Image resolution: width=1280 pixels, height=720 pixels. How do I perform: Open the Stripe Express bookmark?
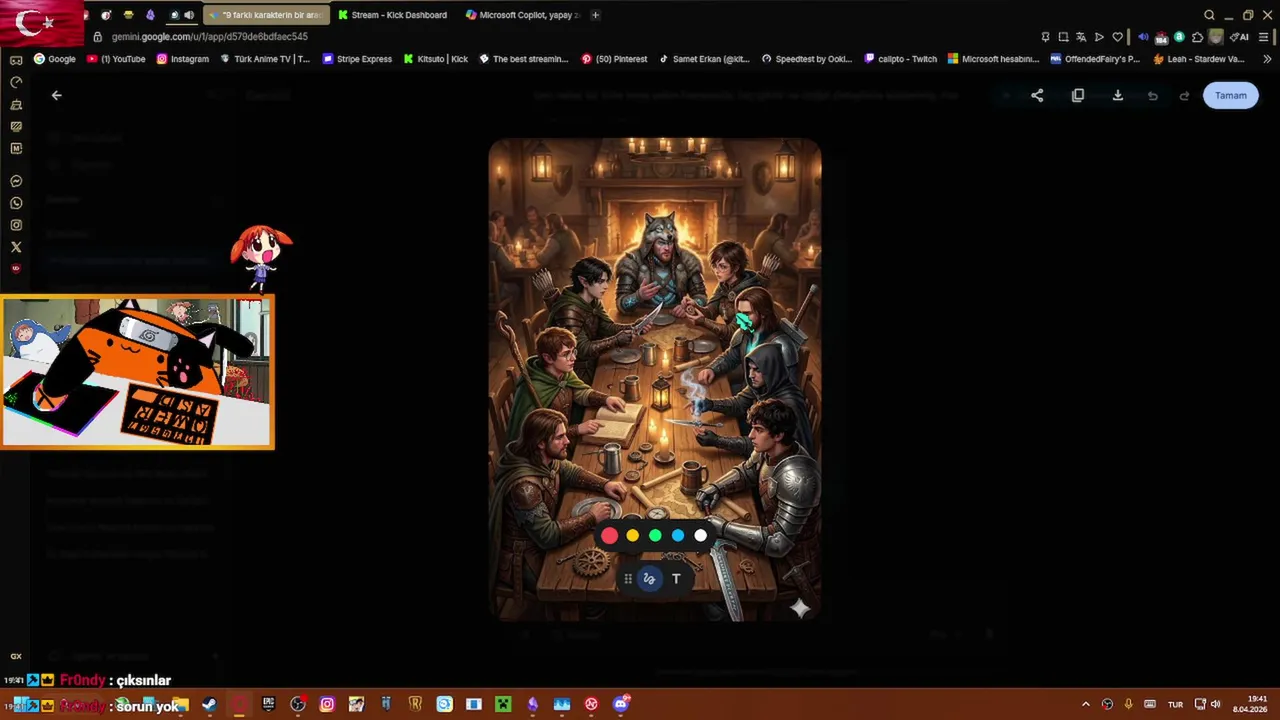pos(357,59)
